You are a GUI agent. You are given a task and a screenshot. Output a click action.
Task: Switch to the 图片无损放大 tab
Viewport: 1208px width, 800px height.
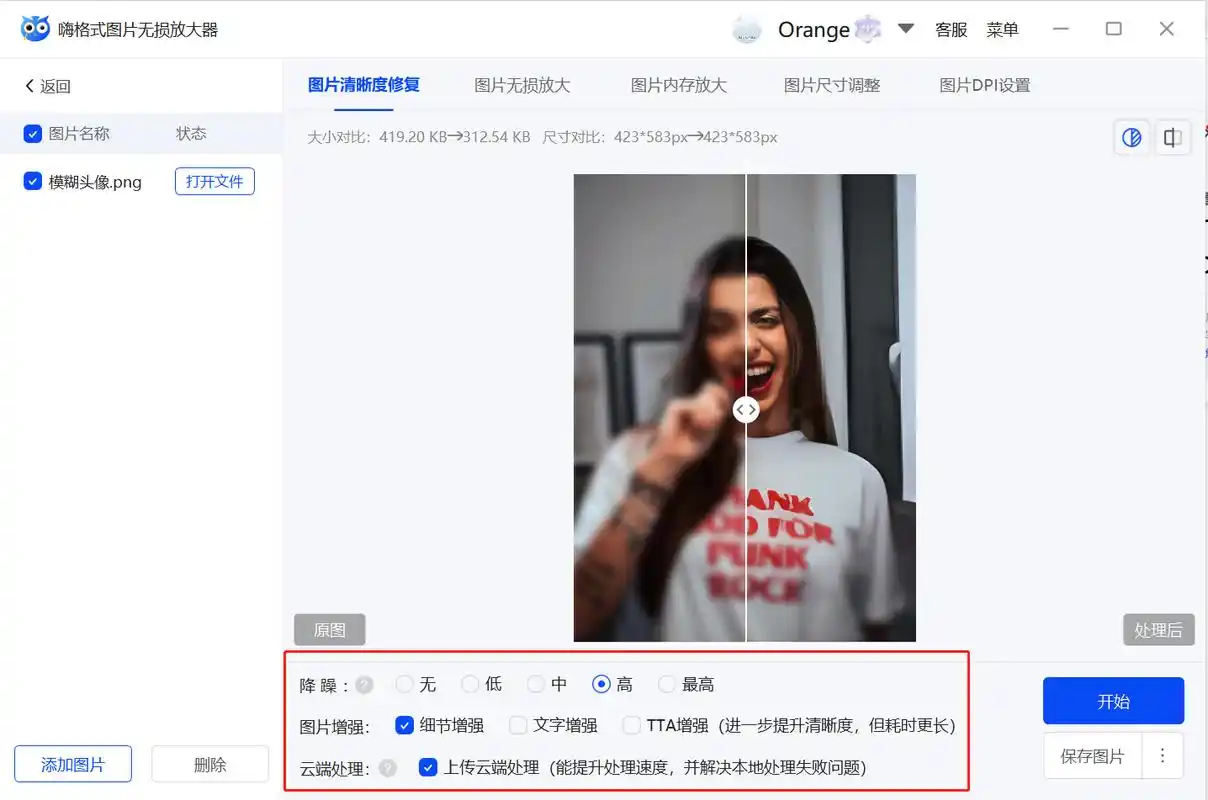(523, 85)
